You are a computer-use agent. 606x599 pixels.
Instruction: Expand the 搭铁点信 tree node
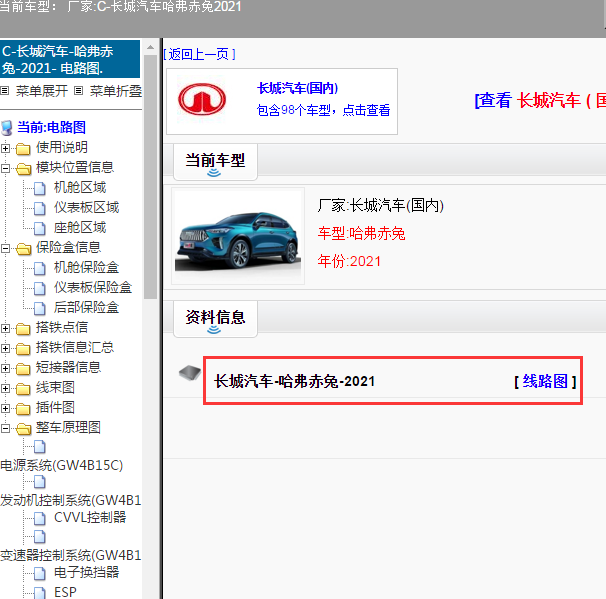tap(5, 328)
